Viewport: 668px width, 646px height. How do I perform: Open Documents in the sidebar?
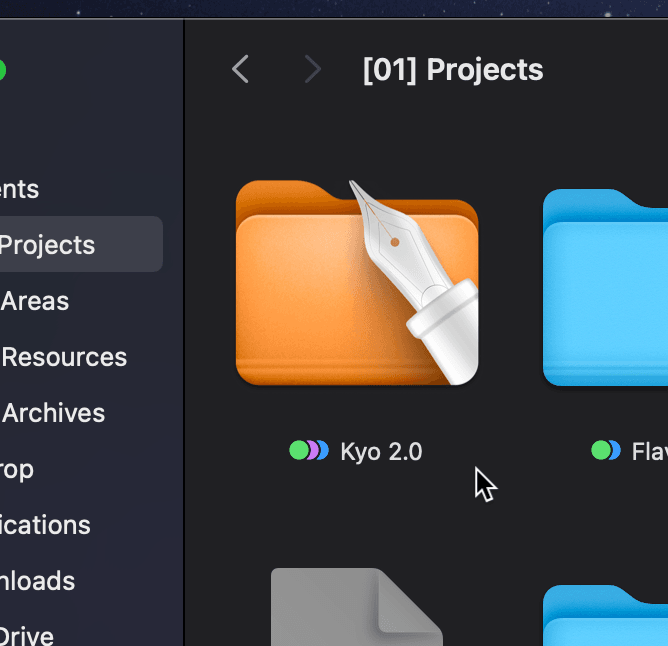tap(20, 189)
